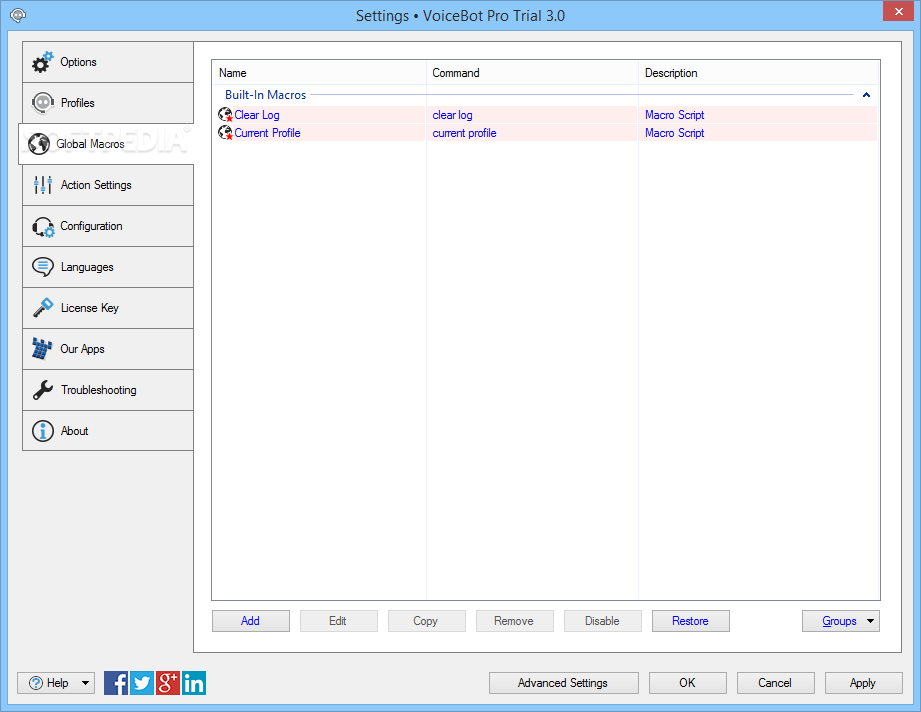Sort by the Name column header
Viewport: 921px width, 712px height.
click(319, 73)
